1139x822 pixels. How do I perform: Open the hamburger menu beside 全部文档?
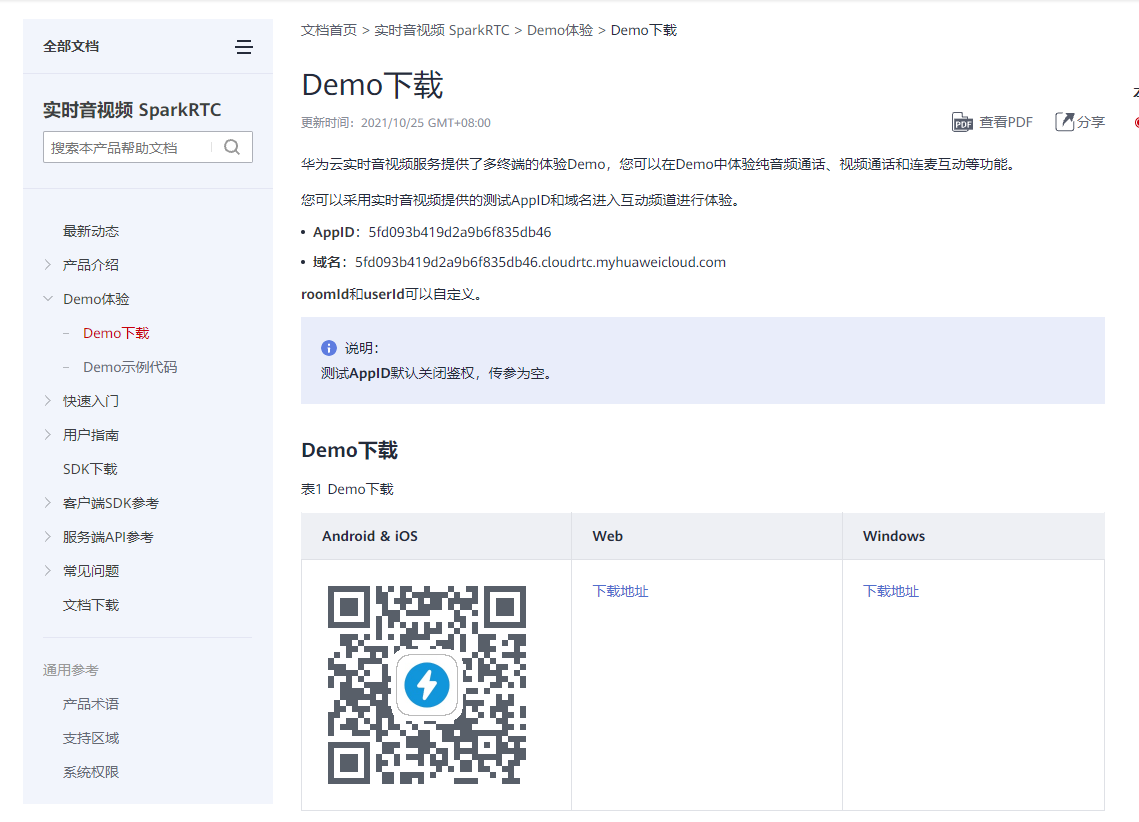click(x=244, y=47)
